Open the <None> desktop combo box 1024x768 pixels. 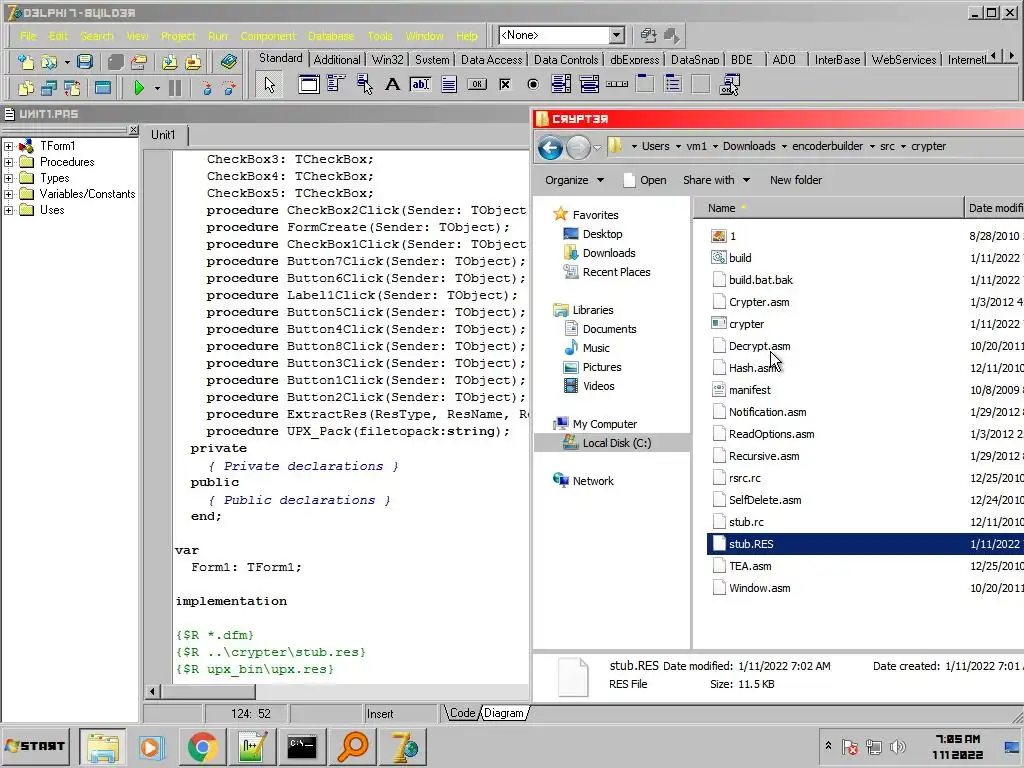[616, 35]
